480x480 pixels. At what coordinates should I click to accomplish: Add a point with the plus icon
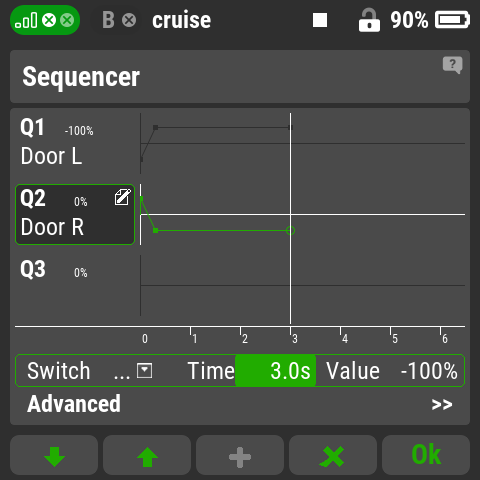click(240, 455)
